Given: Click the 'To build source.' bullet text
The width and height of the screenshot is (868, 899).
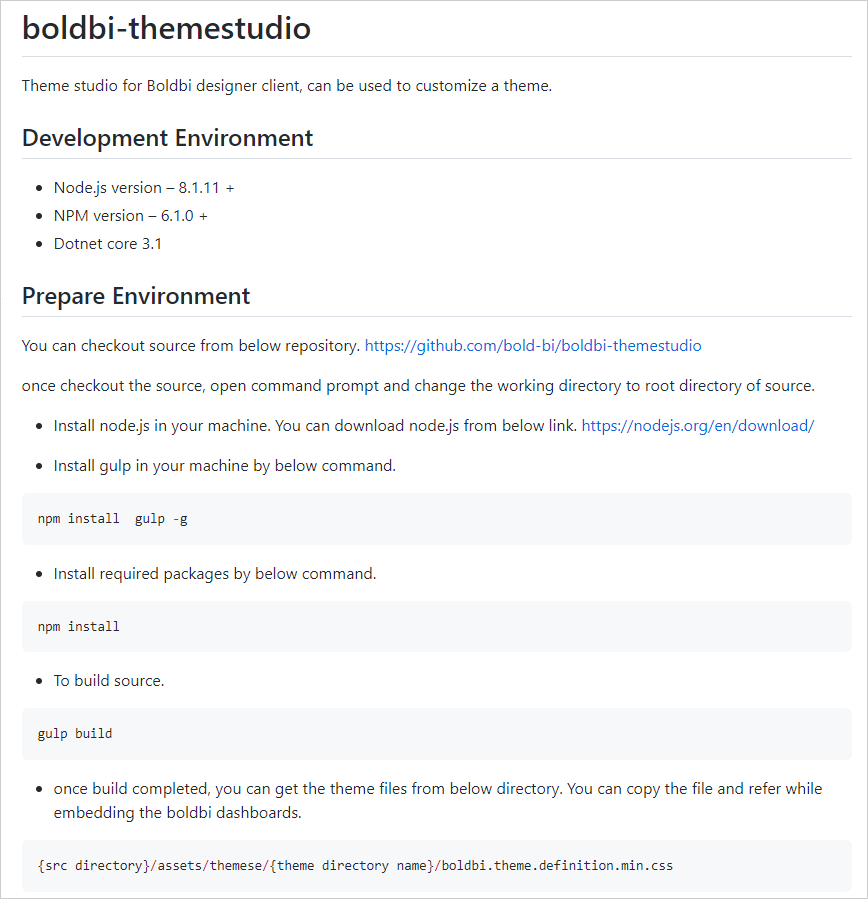Looking at the screenshot, I should [109, 681].
